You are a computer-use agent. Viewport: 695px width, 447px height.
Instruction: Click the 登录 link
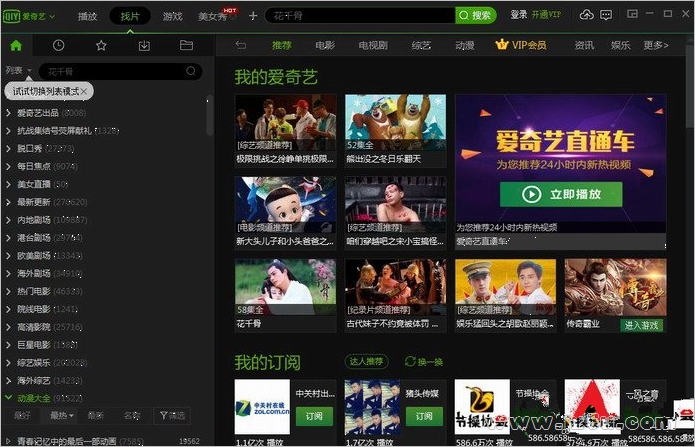[x=519, y=15]
